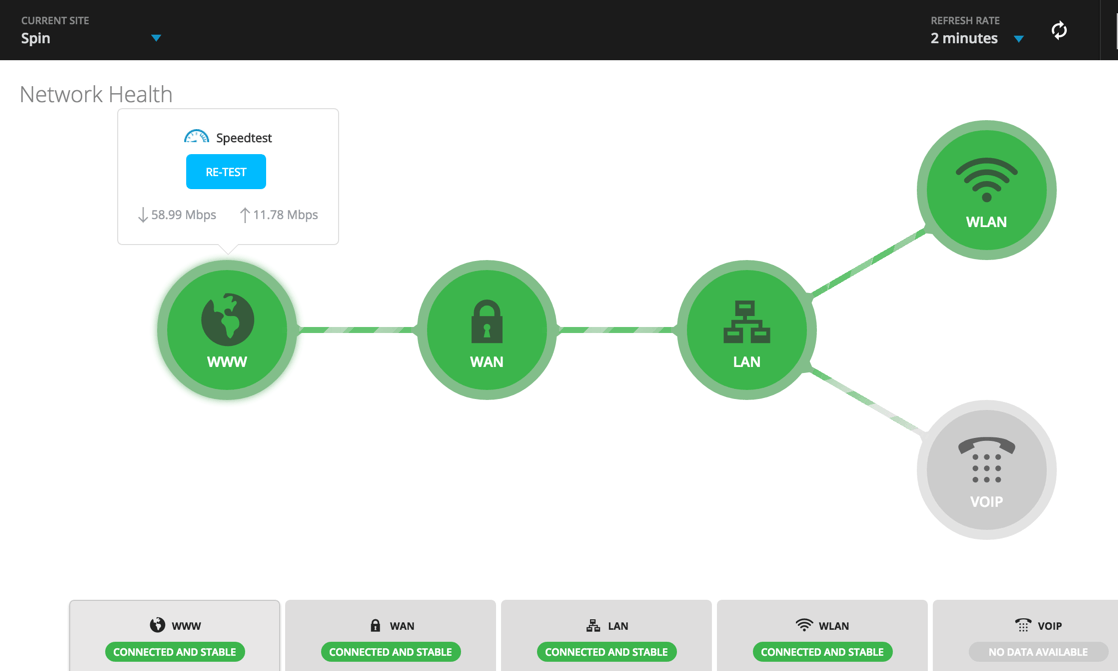Click the globe icon in WWW tab
Screen dimensions: 1118x671
click(x=157, y=625)
